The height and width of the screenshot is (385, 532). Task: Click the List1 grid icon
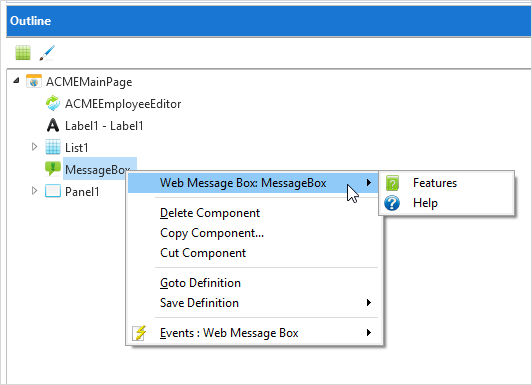53,147
